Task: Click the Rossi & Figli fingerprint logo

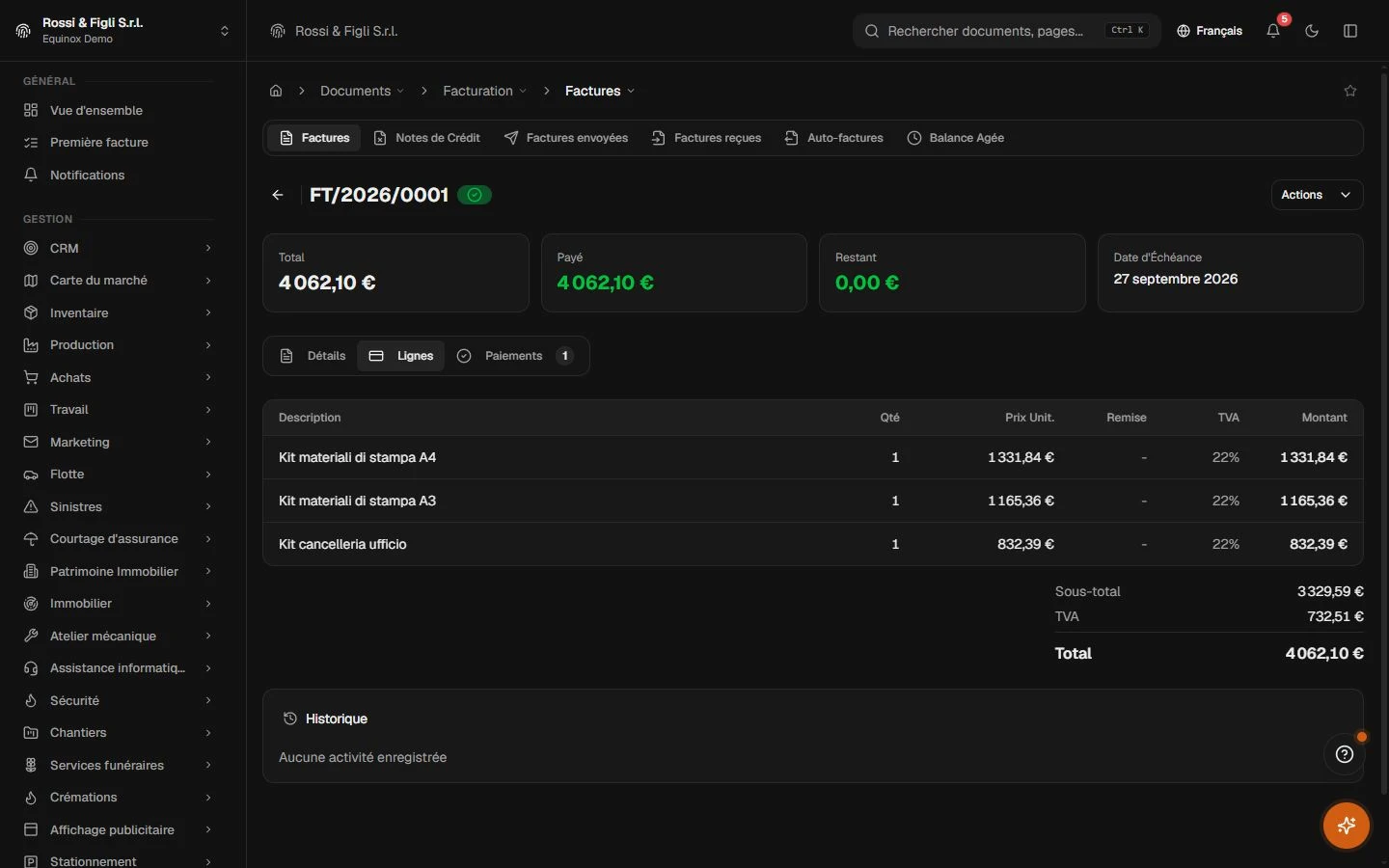Action: [23, 31]
